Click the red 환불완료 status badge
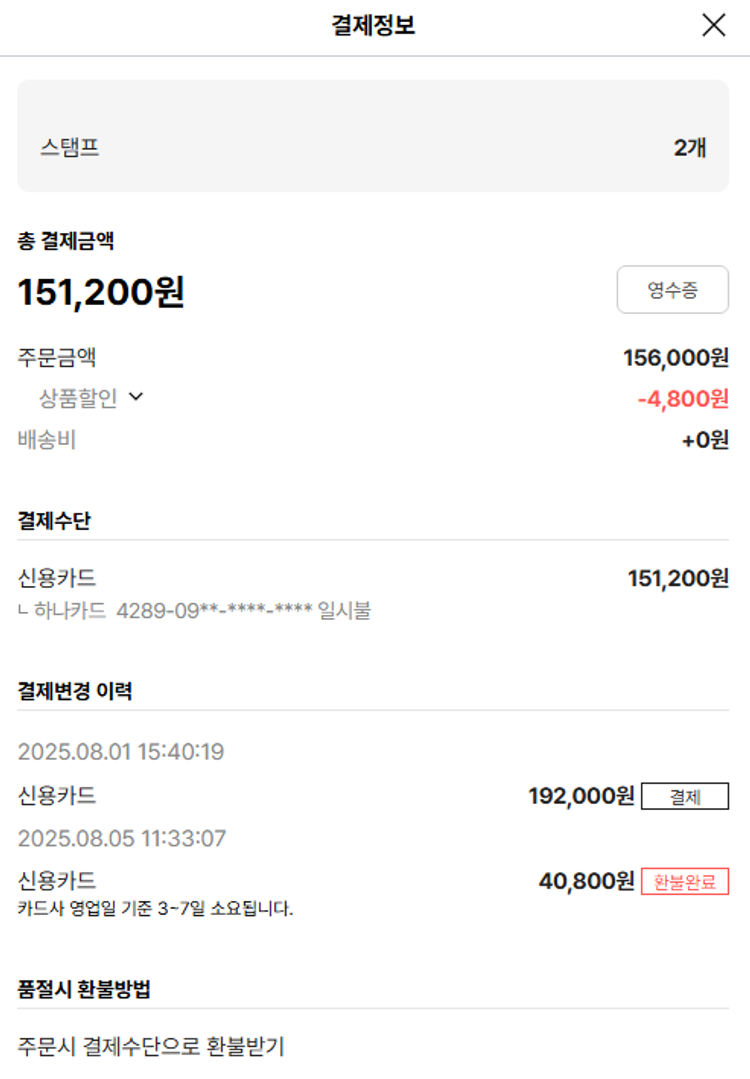This screenshot has width=750, height=1079. [x=685, y=882]
